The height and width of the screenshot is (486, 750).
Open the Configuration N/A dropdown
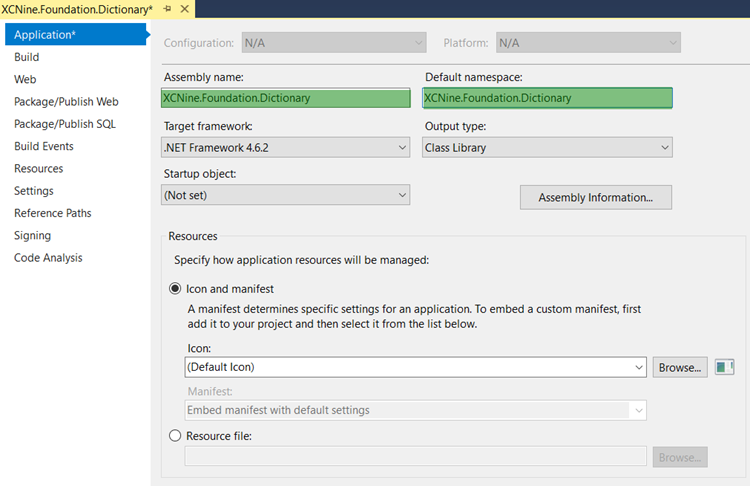coord(334,43)
